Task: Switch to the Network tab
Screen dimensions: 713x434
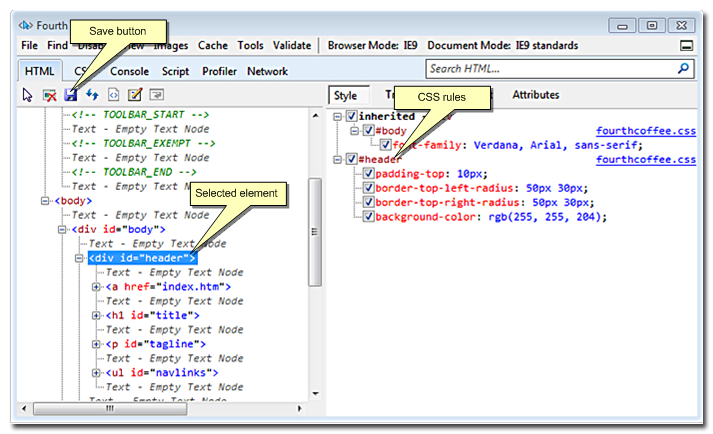Action: [267, 71]
